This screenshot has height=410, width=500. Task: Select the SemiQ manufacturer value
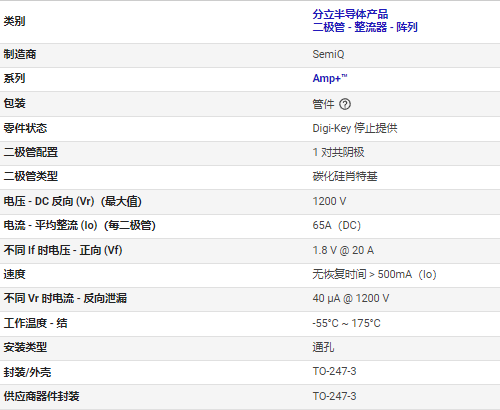coord(328,54)
